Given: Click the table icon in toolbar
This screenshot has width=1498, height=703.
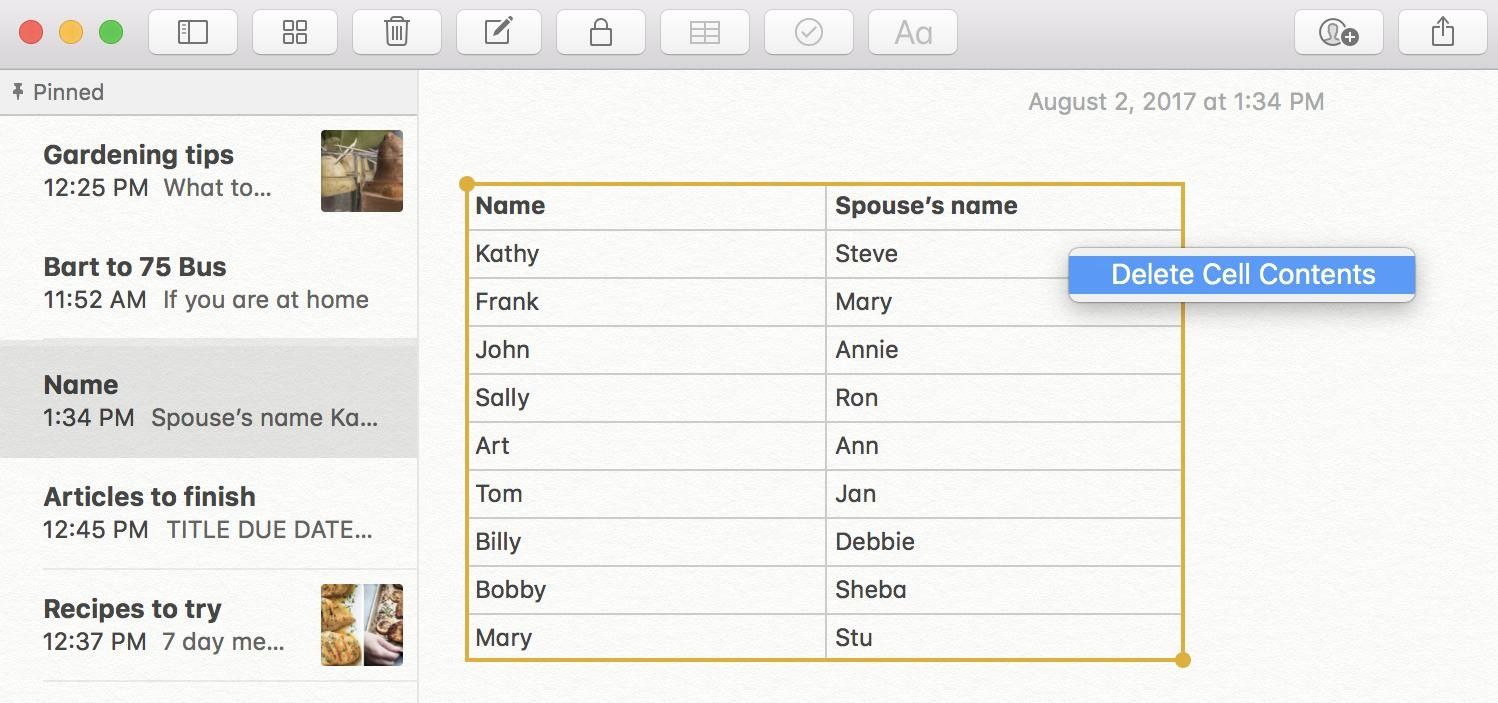Looking at the screenshot, I should 705,33.
